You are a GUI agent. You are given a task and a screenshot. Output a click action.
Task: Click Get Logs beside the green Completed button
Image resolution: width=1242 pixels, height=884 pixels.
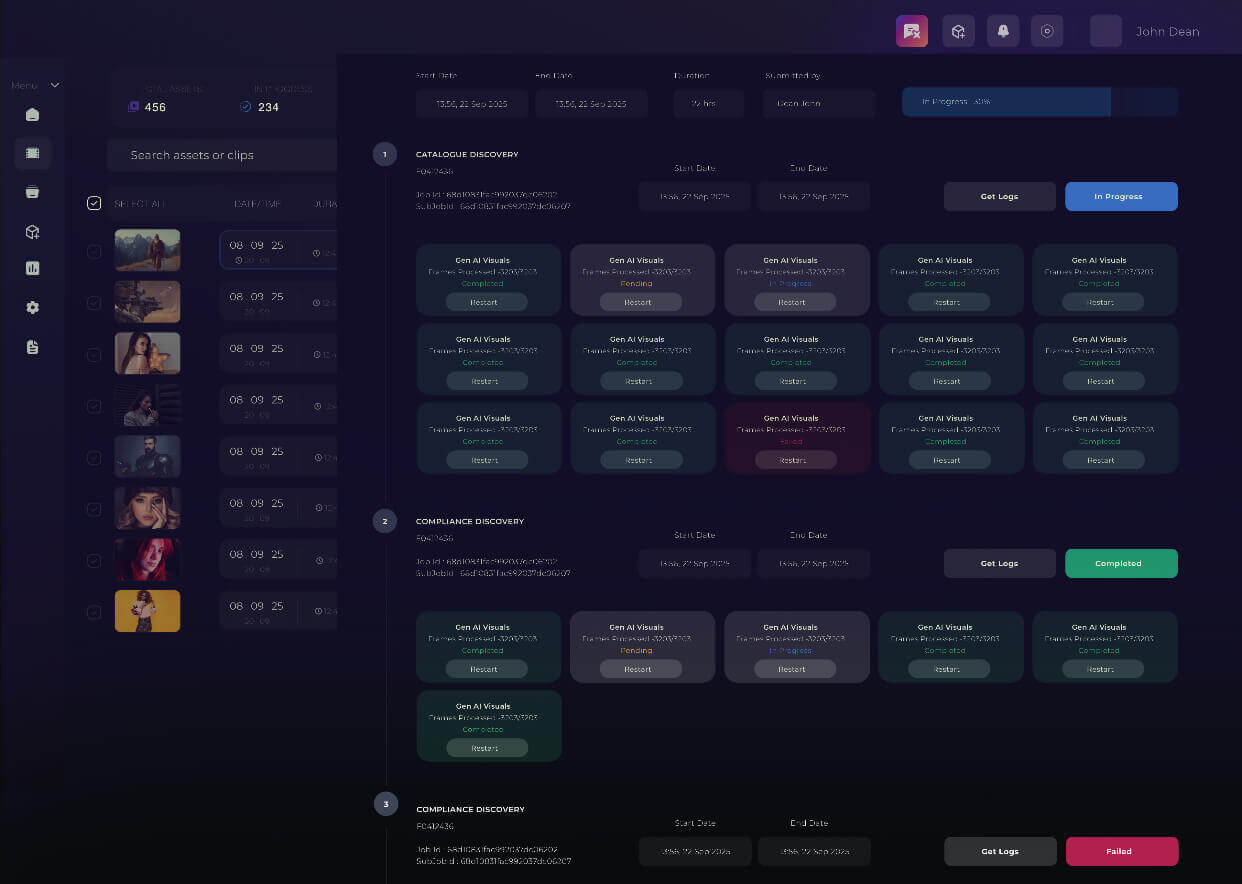(999, 563)
